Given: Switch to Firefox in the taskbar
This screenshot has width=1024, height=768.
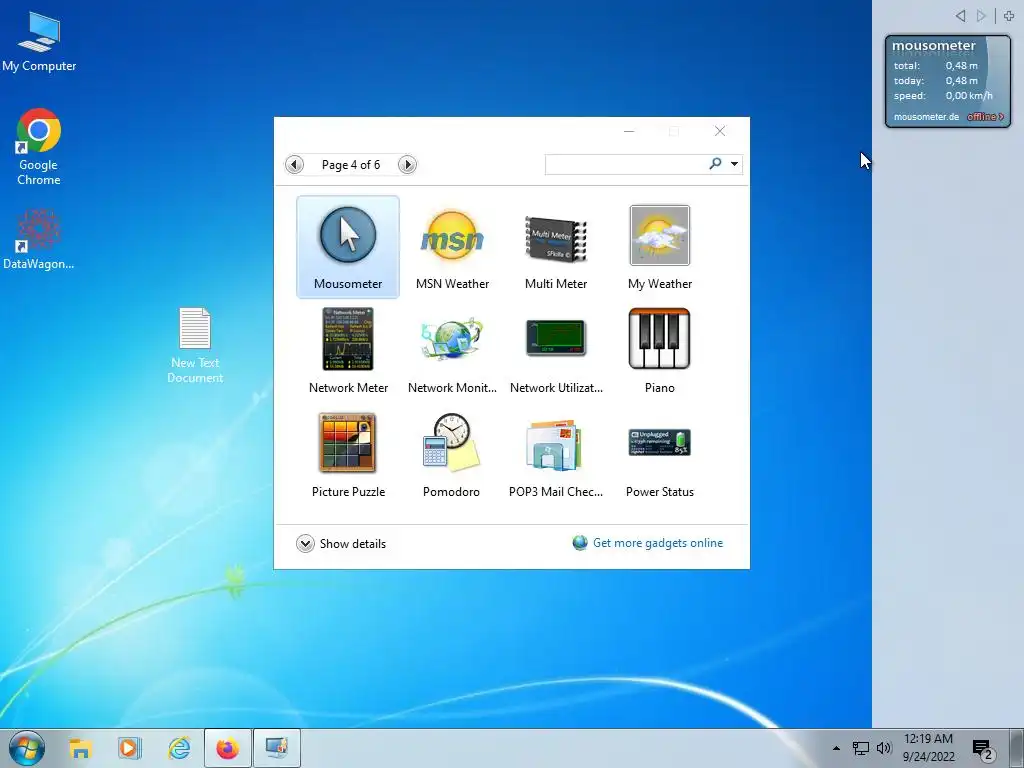Looking at the screenshot, I should click(227, 748).
